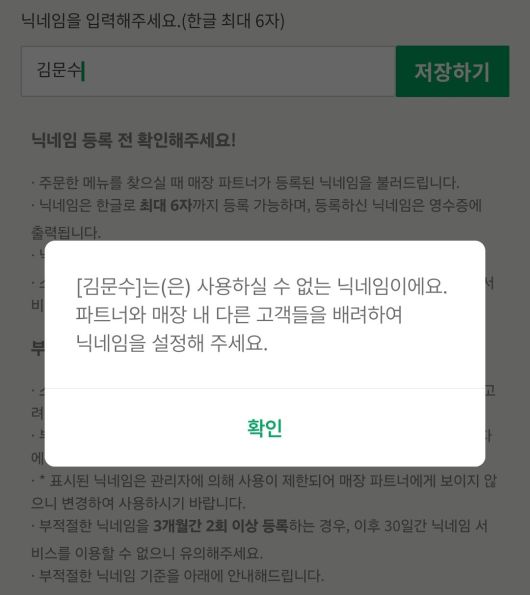This screenshot has width=530, height=595.
Task: Click the (한글 최대 6자) hint text
Action: (233, 20)
